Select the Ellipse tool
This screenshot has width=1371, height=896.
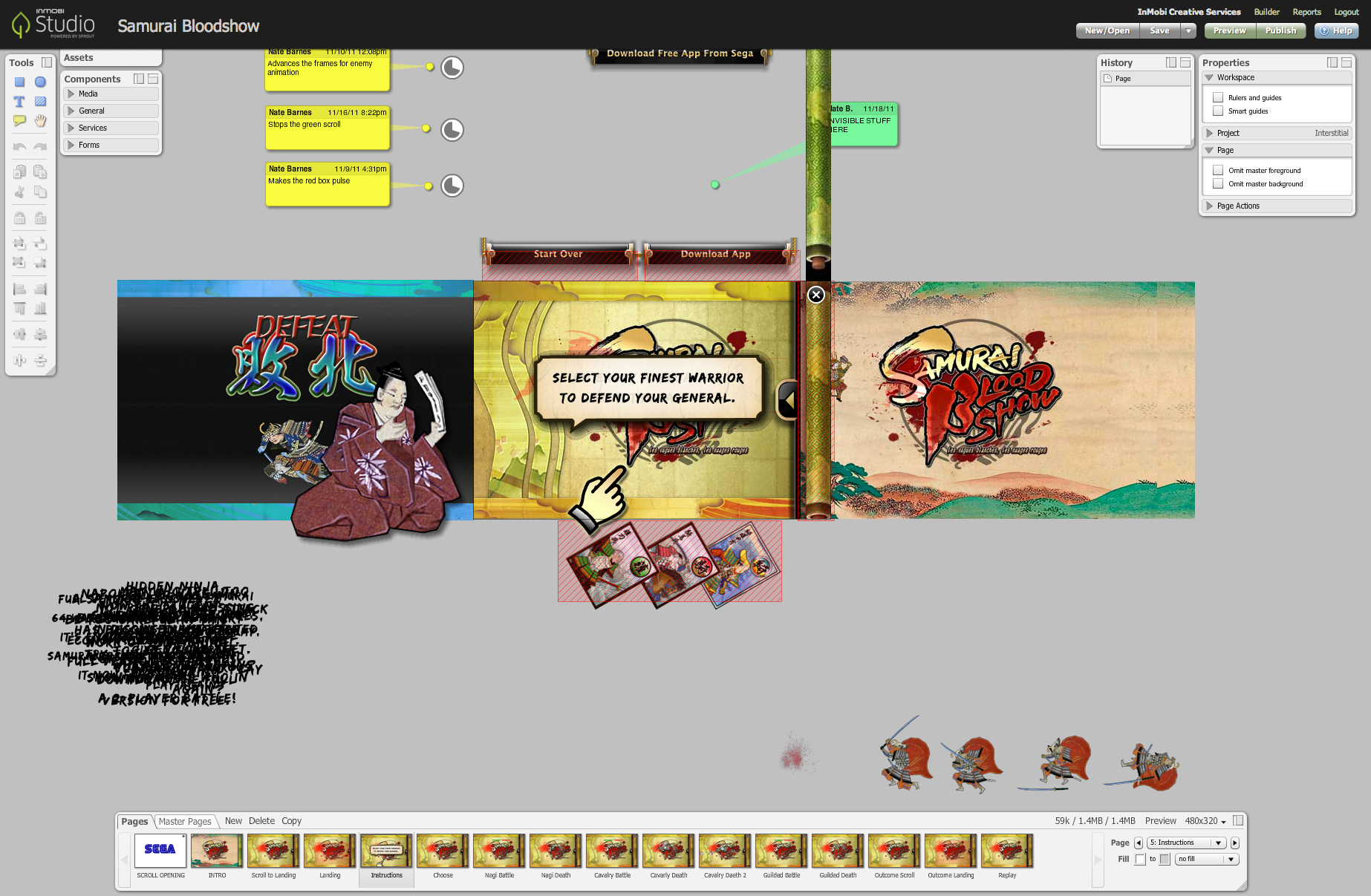point(41,82)
